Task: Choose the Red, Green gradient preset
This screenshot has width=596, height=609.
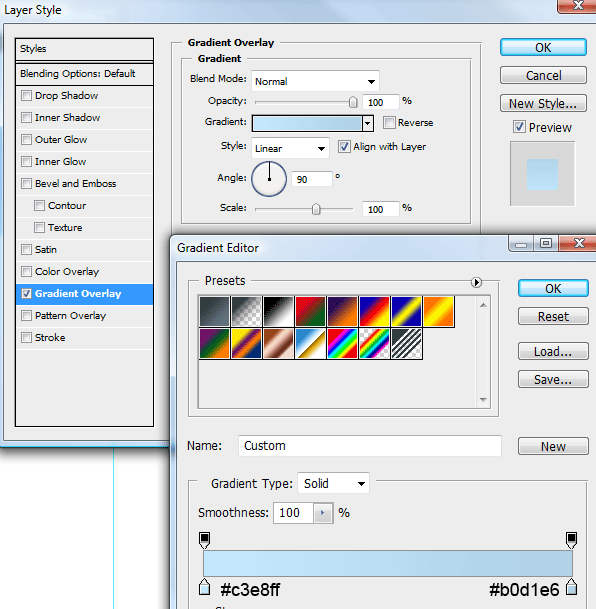Action: [x=311, y=311]
